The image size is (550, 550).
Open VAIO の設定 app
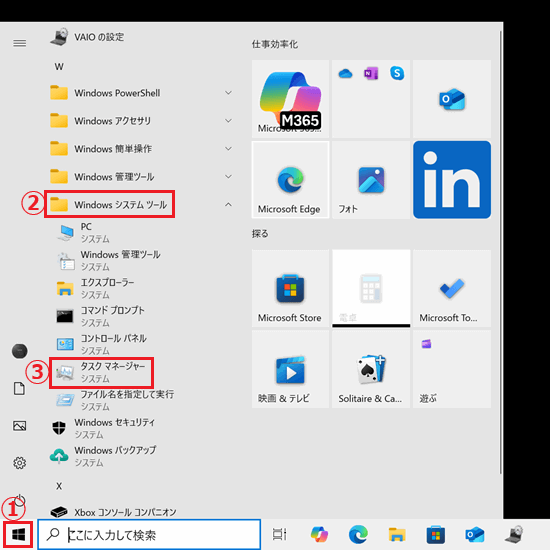pyautogui.click(x=88, y=37)
